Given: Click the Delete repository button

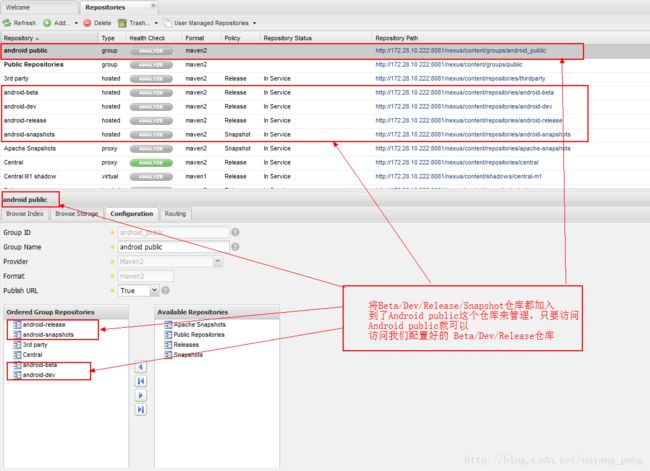Looking at the screenshot, I should pos(97,23).
